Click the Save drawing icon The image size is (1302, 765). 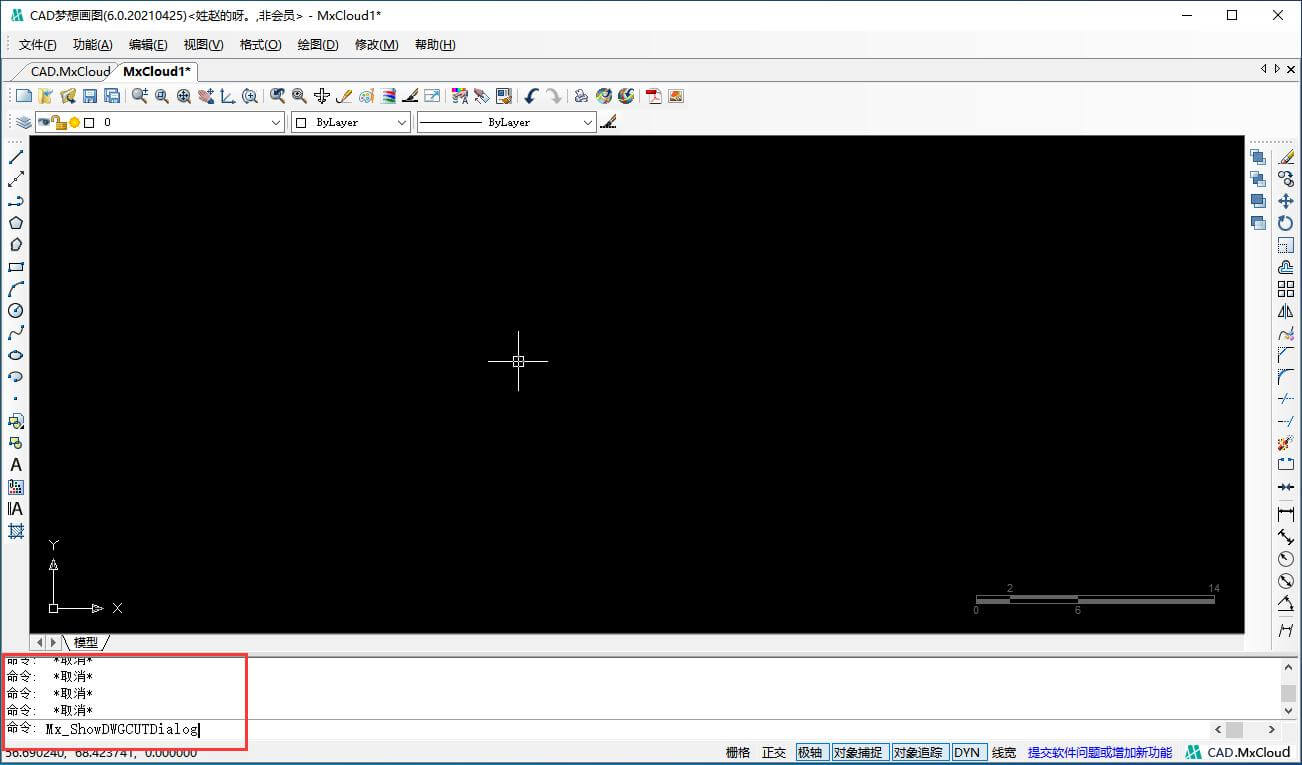90,96
